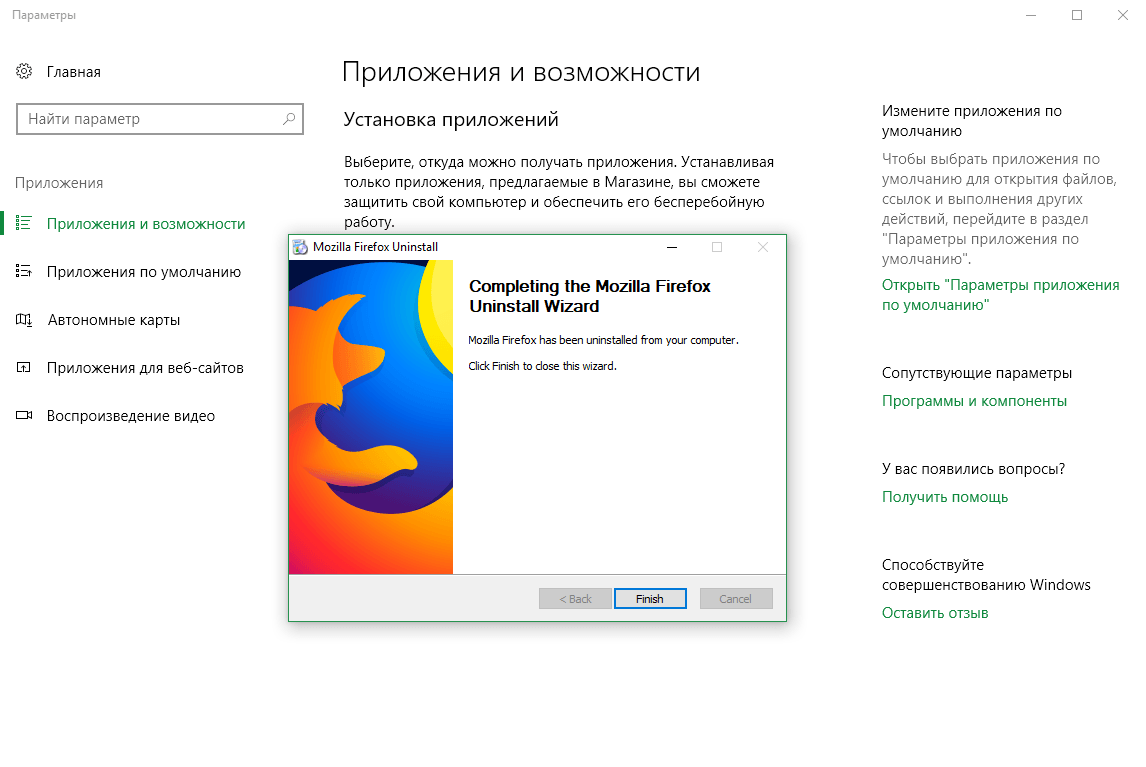This screenshot has width=1146, height=767.
Task: Click the Получить помощь link
Action: (x=945, y=496)
